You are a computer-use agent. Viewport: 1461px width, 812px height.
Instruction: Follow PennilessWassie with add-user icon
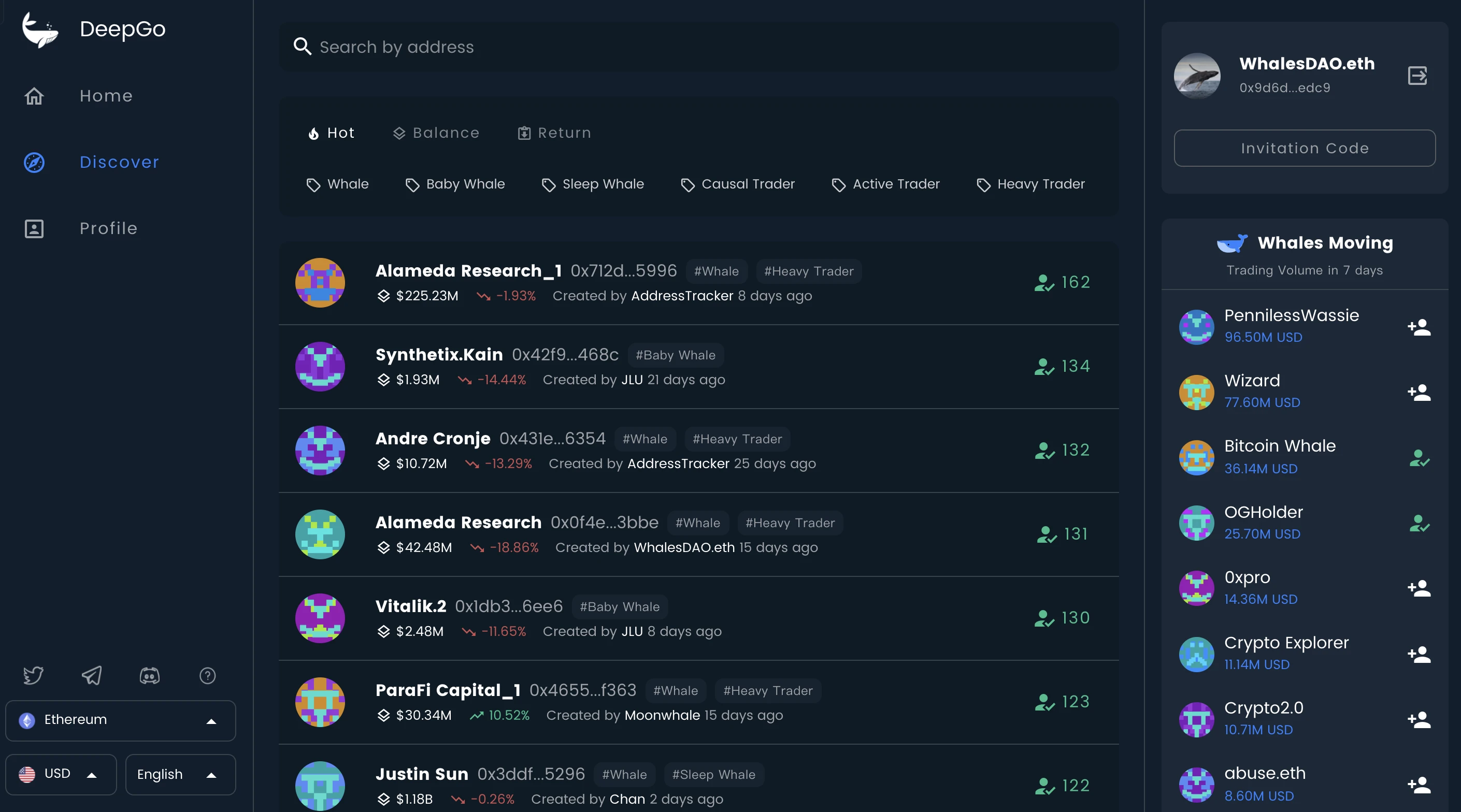pyautogui.click(x=1419, y=327)
